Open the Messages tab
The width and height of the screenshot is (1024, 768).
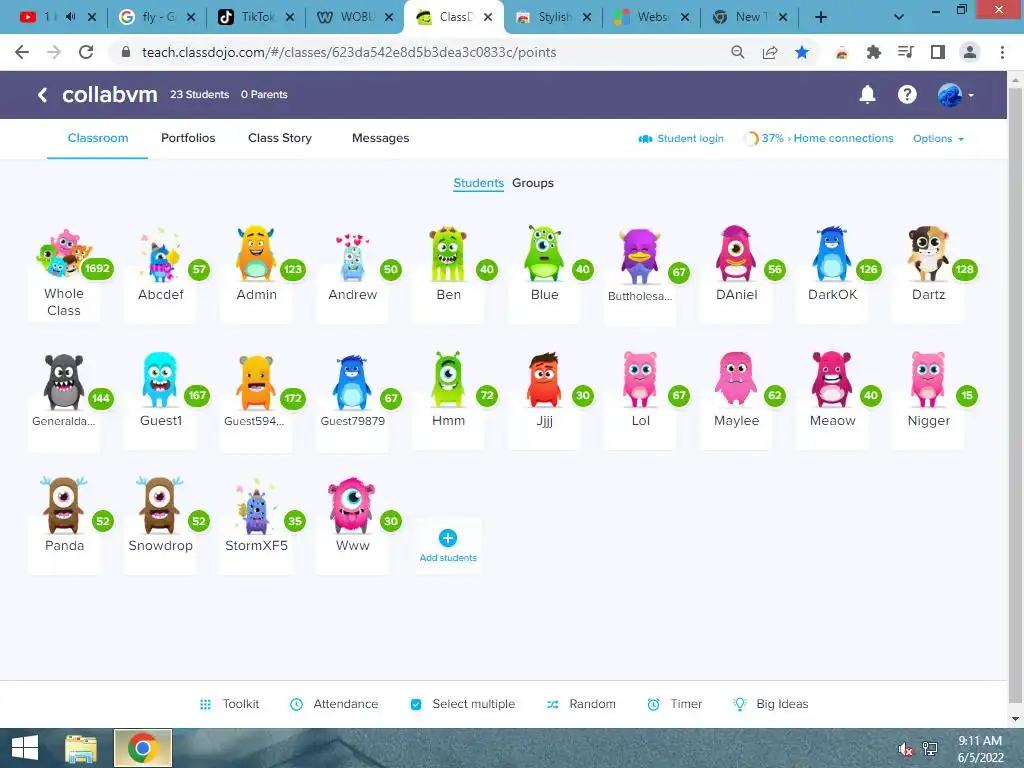pos(380,138)
